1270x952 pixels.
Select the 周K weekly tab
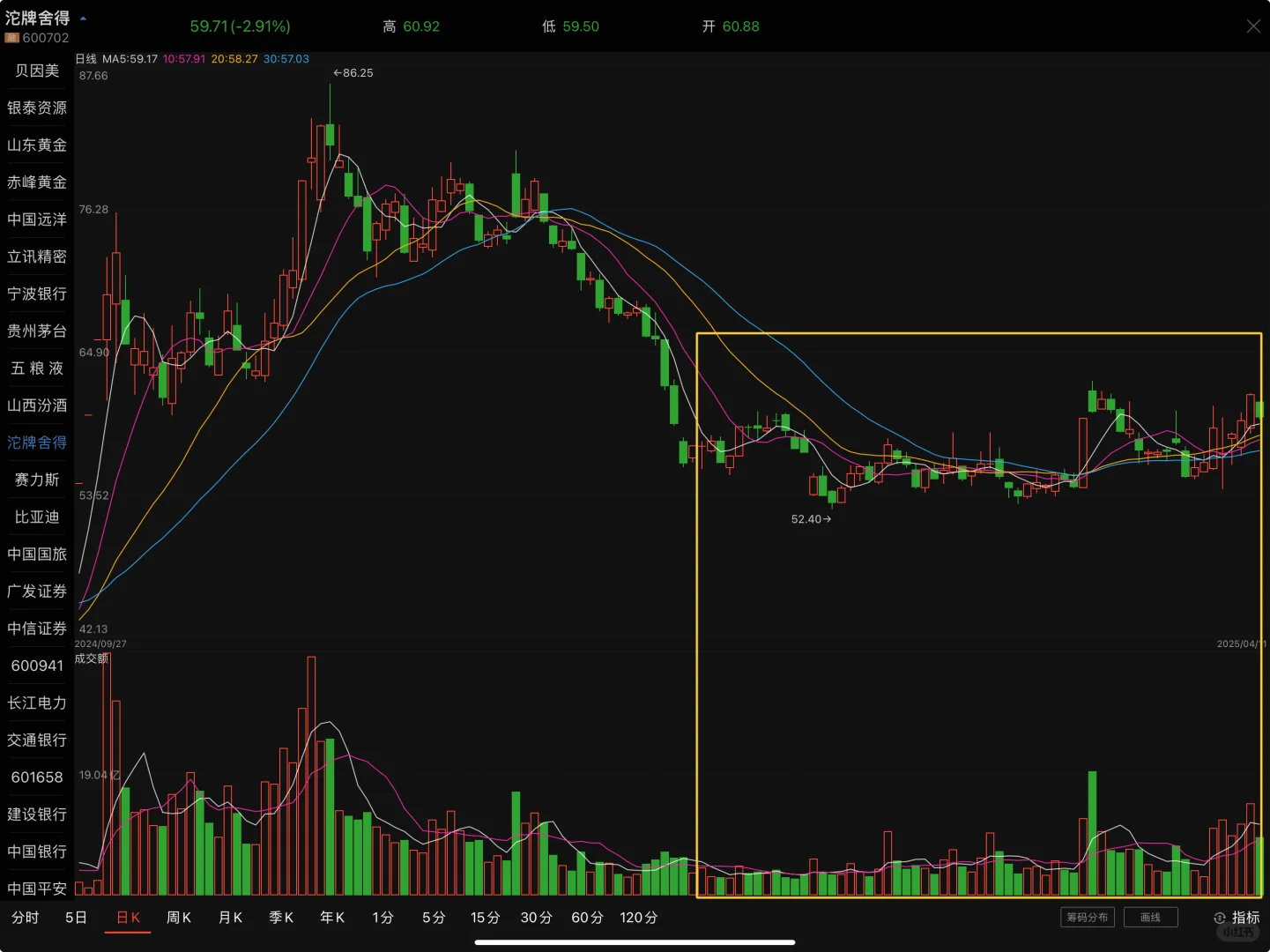coord(179,918)
